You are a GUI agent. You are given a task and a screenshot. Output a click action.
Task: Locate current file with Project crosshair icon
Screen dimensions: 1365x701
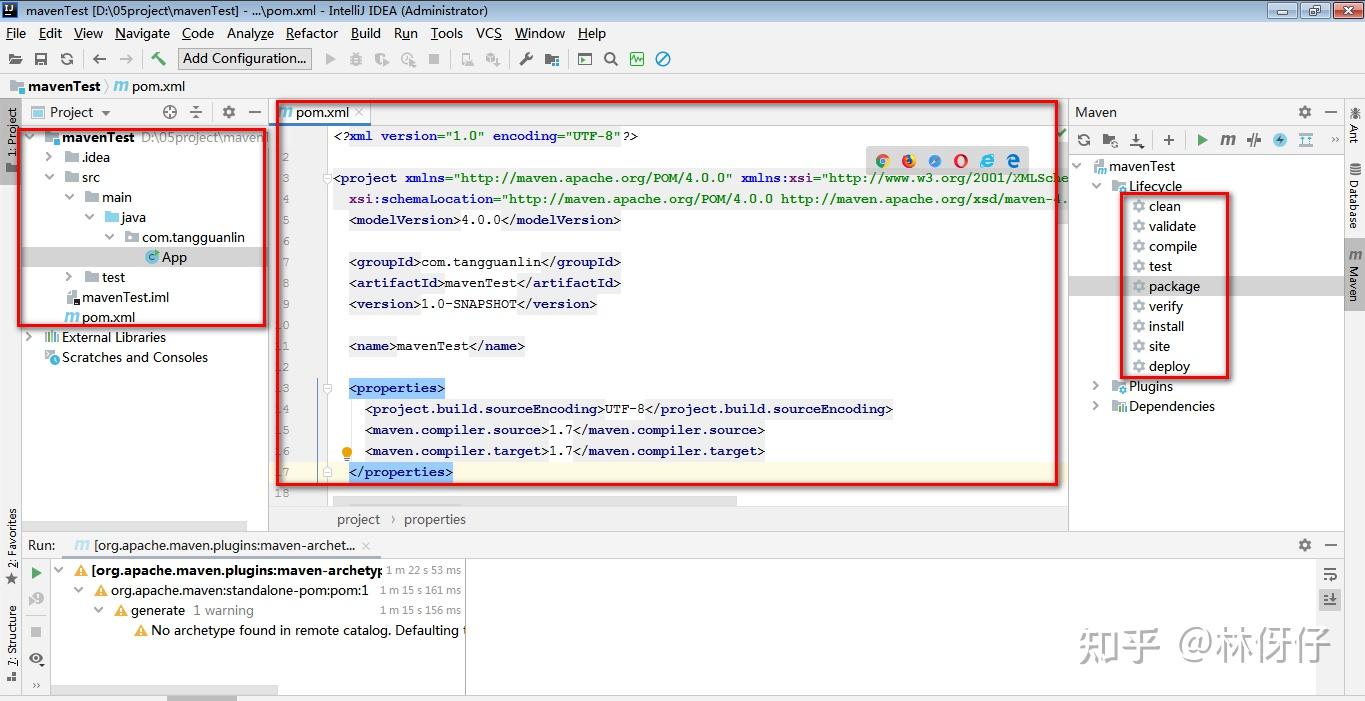click(x=170, y=112)
